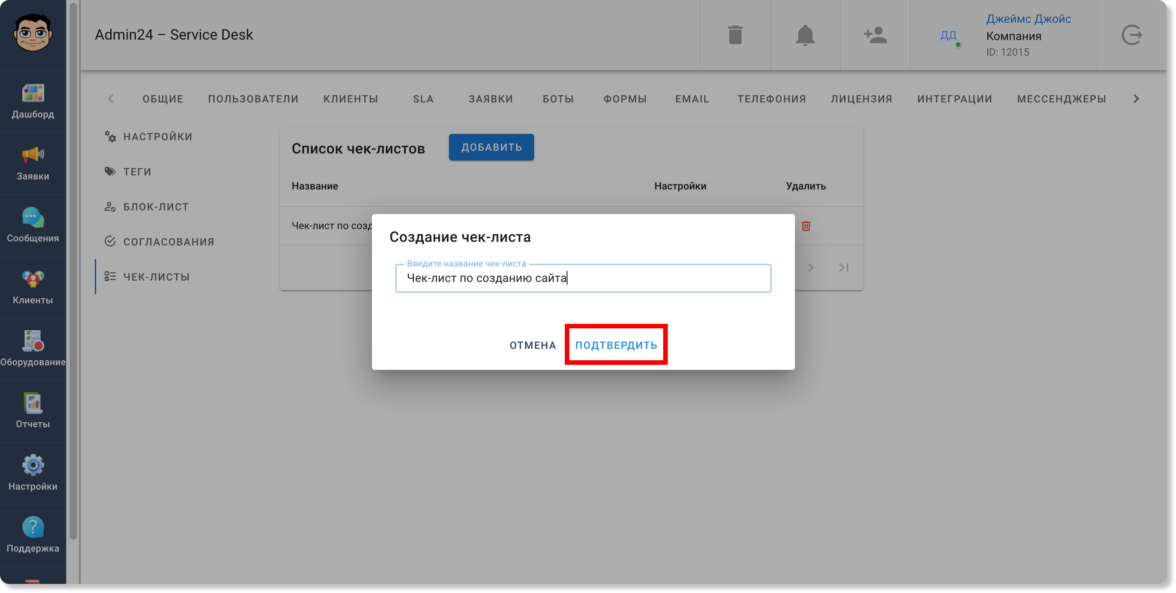
Task: Go to Заявки in the sidebar
Action: 33,162
